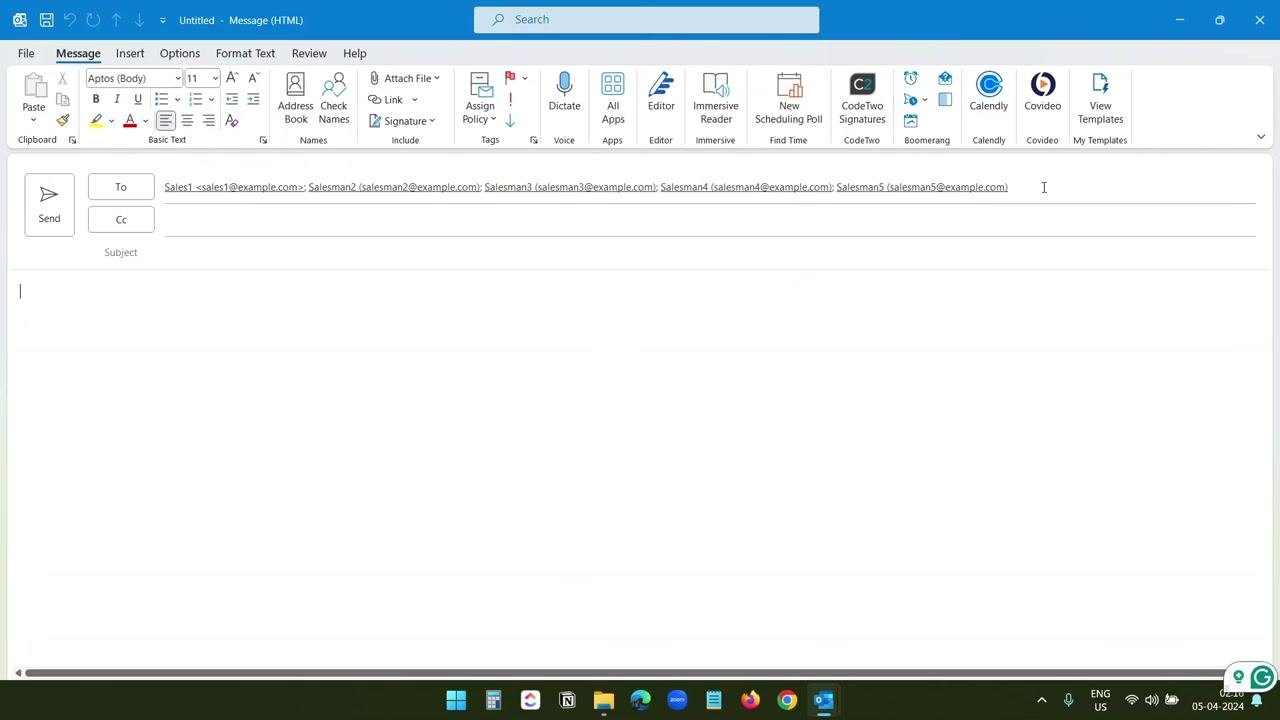
Task: Click the To button
Action: (x=121, y=187)
